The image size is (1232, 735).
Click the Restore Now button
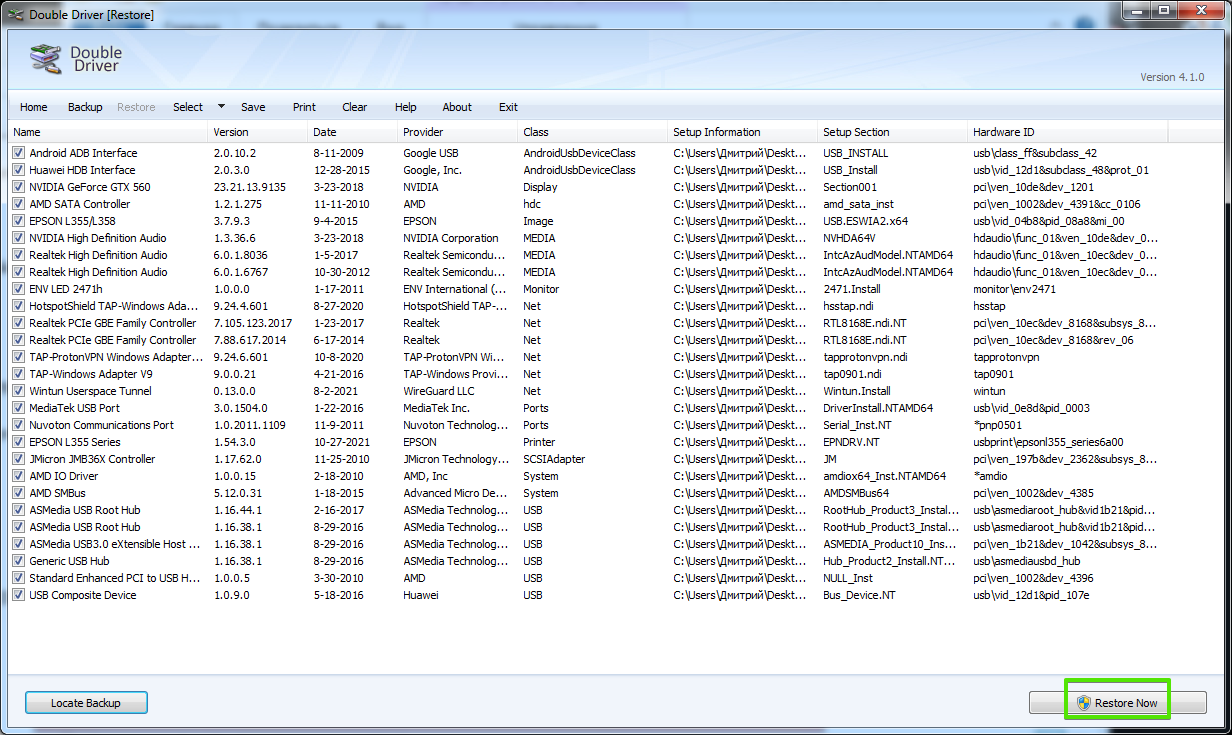click(x=1118, y=703)
